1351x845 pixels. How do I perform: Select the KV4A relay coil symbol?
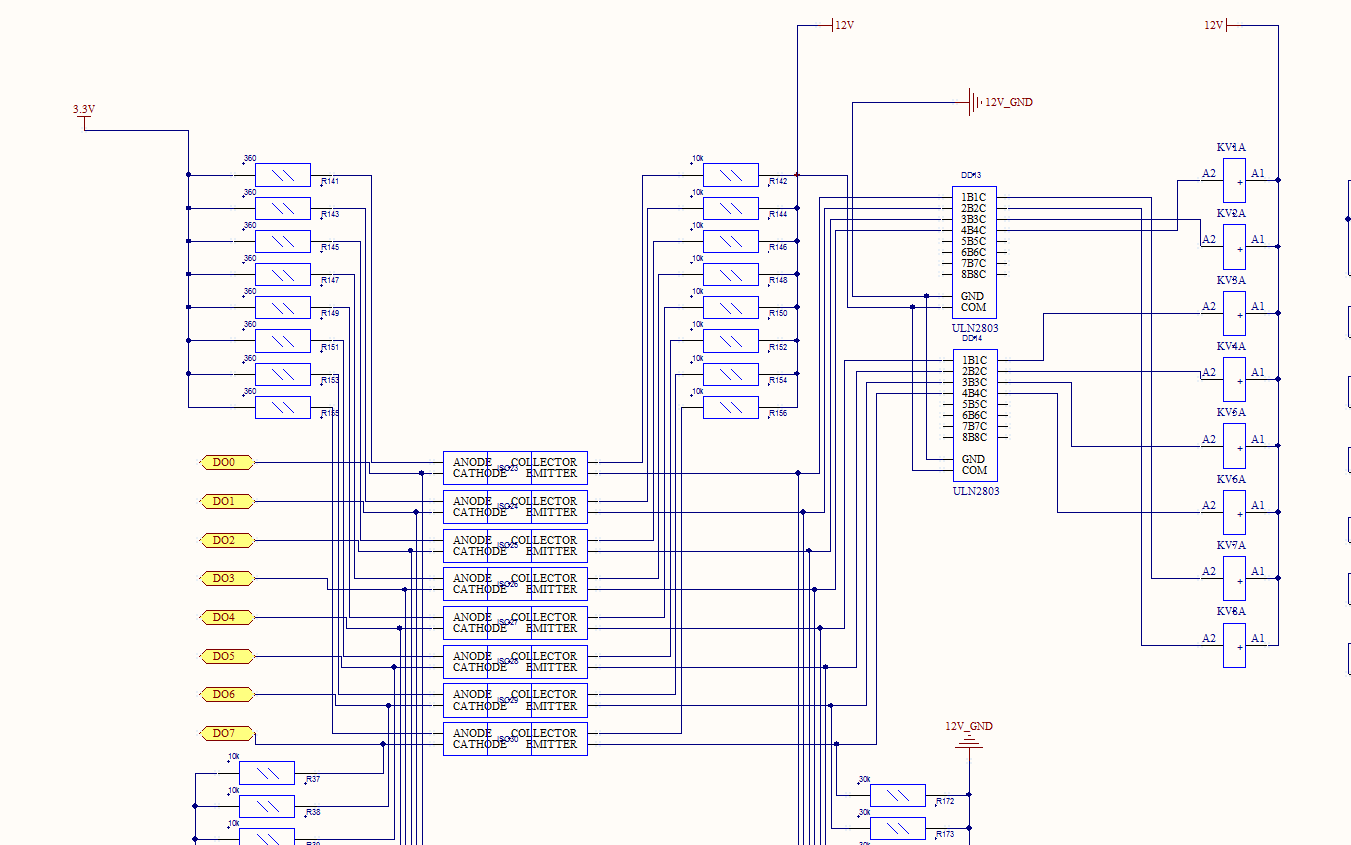pos(1234,379)
